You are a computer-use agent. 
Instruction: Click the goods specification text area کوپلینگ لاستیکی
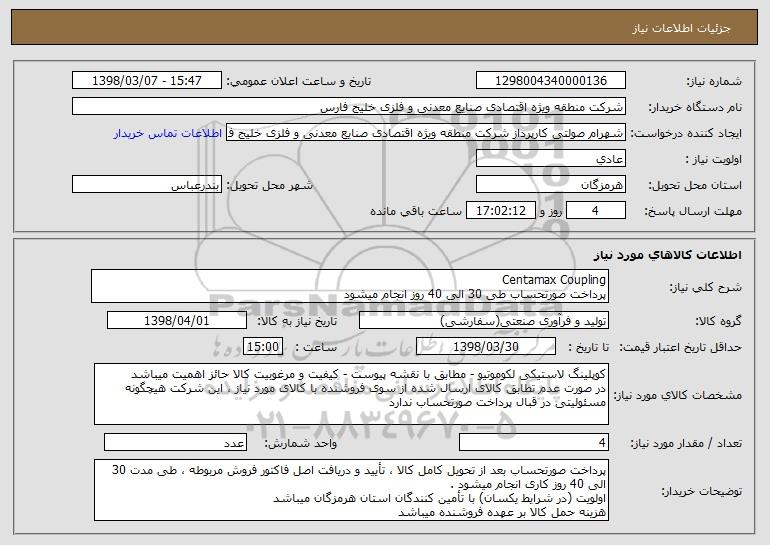pos(351,394)
